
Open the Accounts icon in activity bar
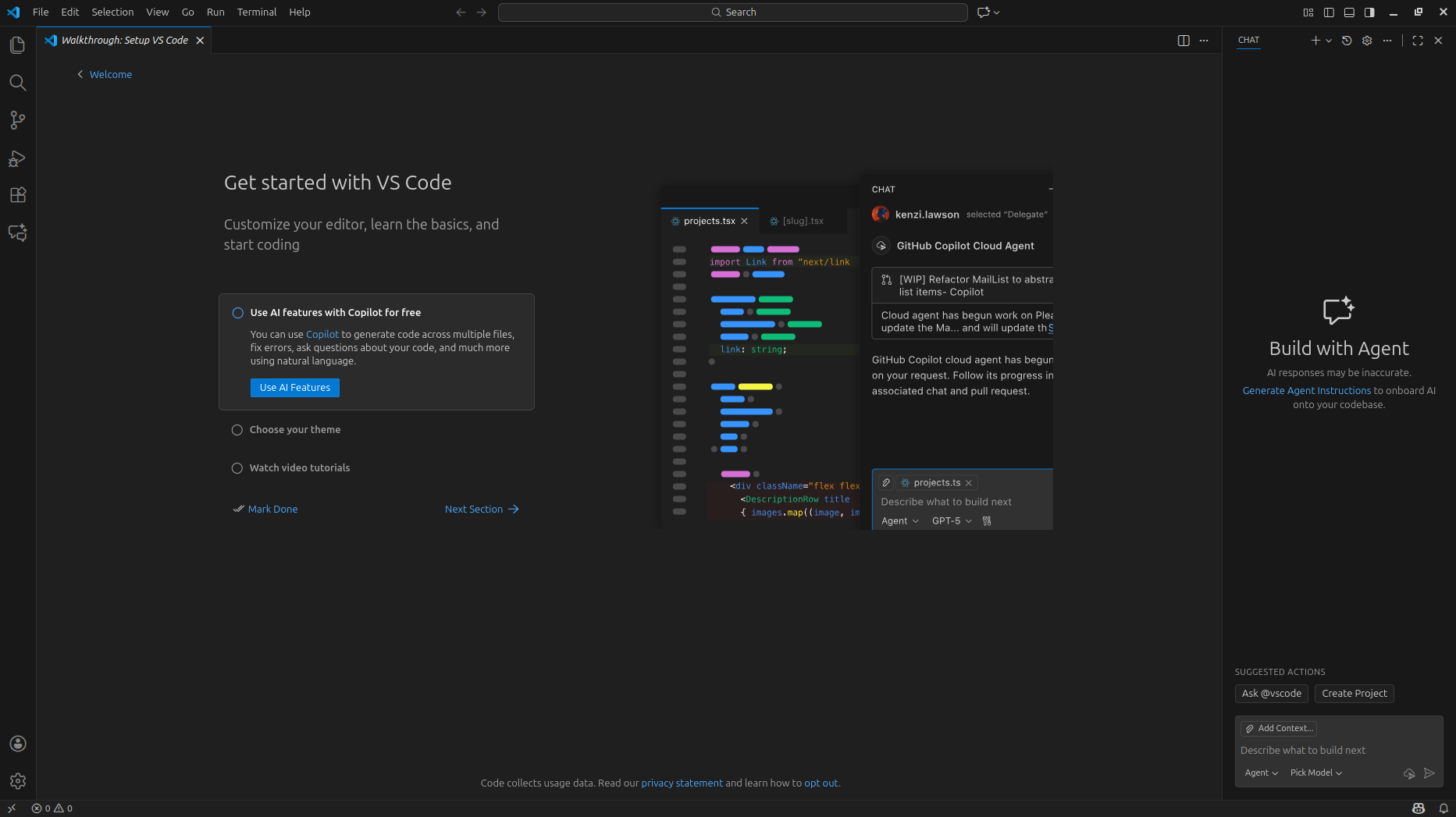pyautogui.click(x=17, y=744)
